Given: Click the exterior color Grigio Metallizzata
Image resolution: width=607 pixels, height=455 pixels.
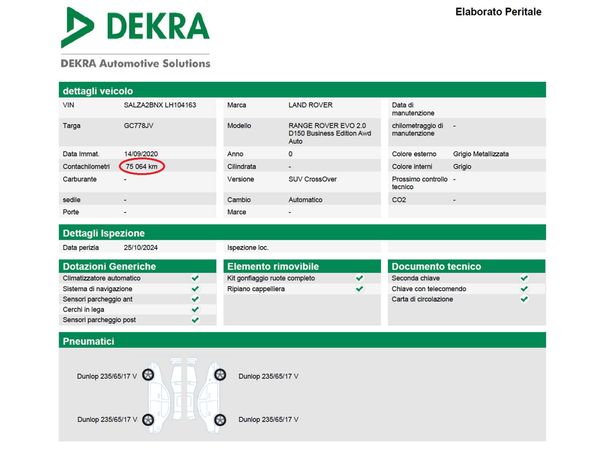Looking at the screenshot, I should [481, 154].
